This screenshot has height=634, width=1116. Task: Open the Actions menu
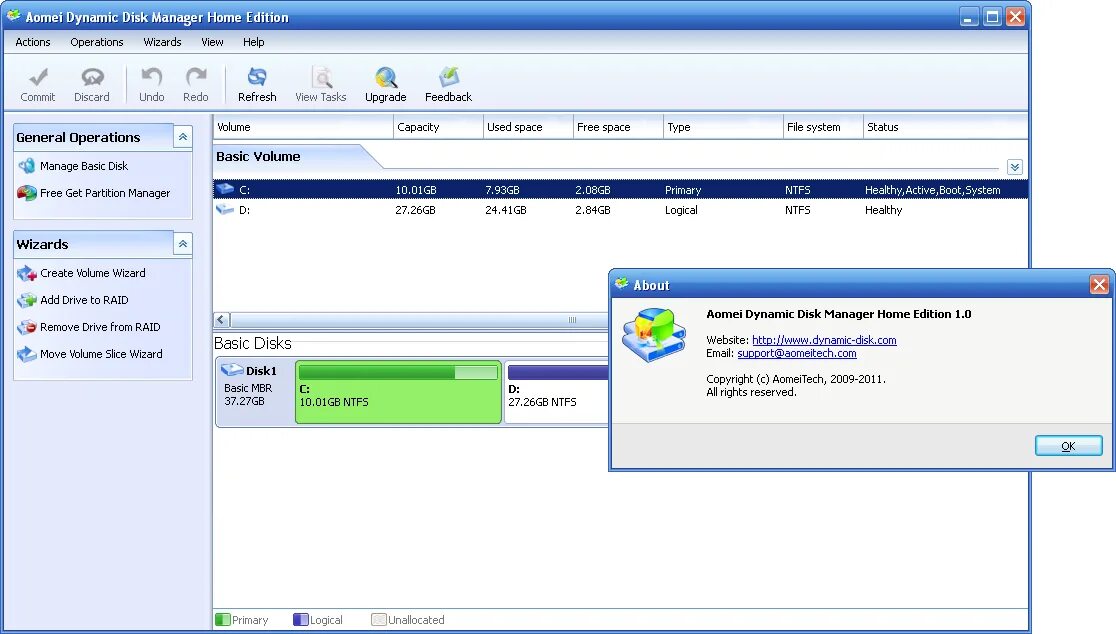pos(33,42)
